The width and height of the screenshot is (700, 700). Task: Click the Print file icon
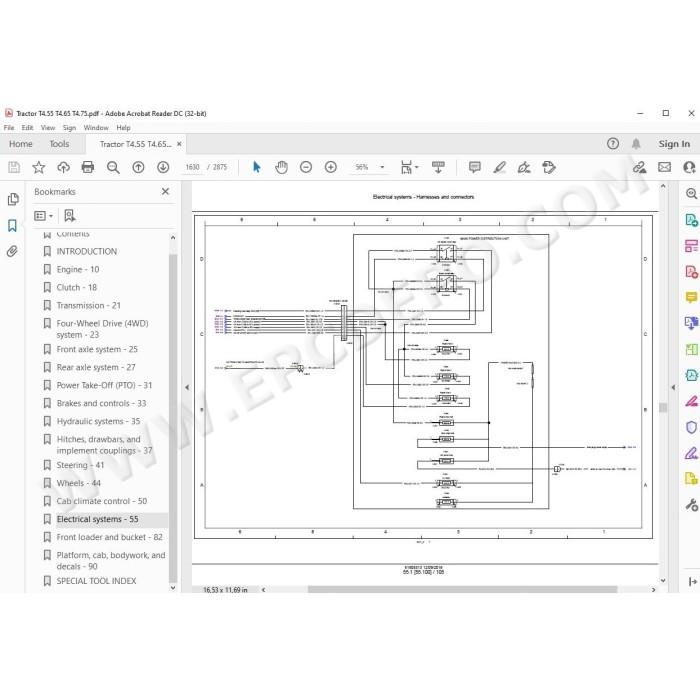click(x=88, y=167)
